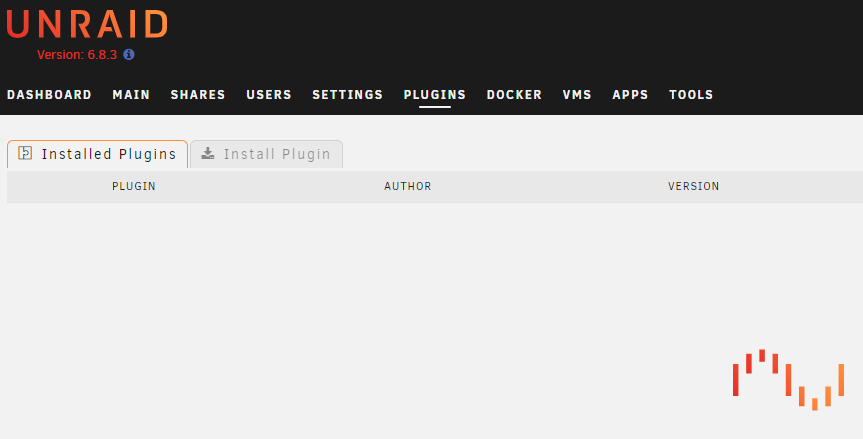Switch to Install Plugin tab
Image resolution: width=863 pixels, height=439 pixels.
click(x=266, y=154)
